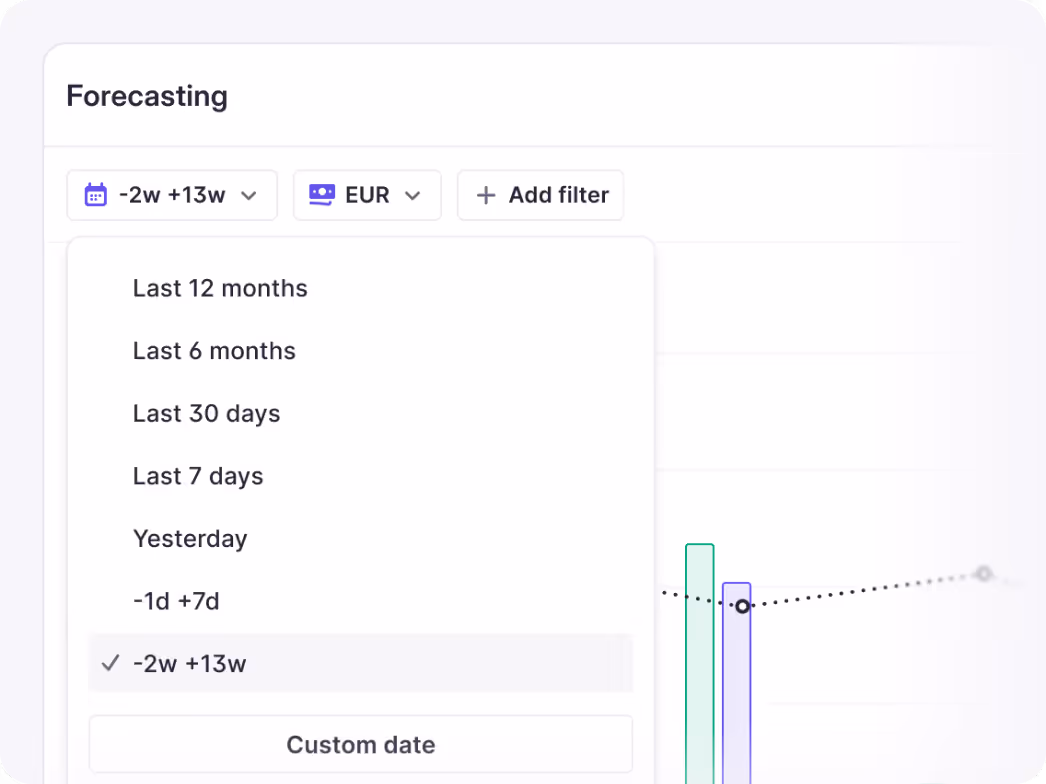The width and height of the screenshot is (1046, 784).
Task: Click the calendar icon in date filter
Action: tap(95, 195)
